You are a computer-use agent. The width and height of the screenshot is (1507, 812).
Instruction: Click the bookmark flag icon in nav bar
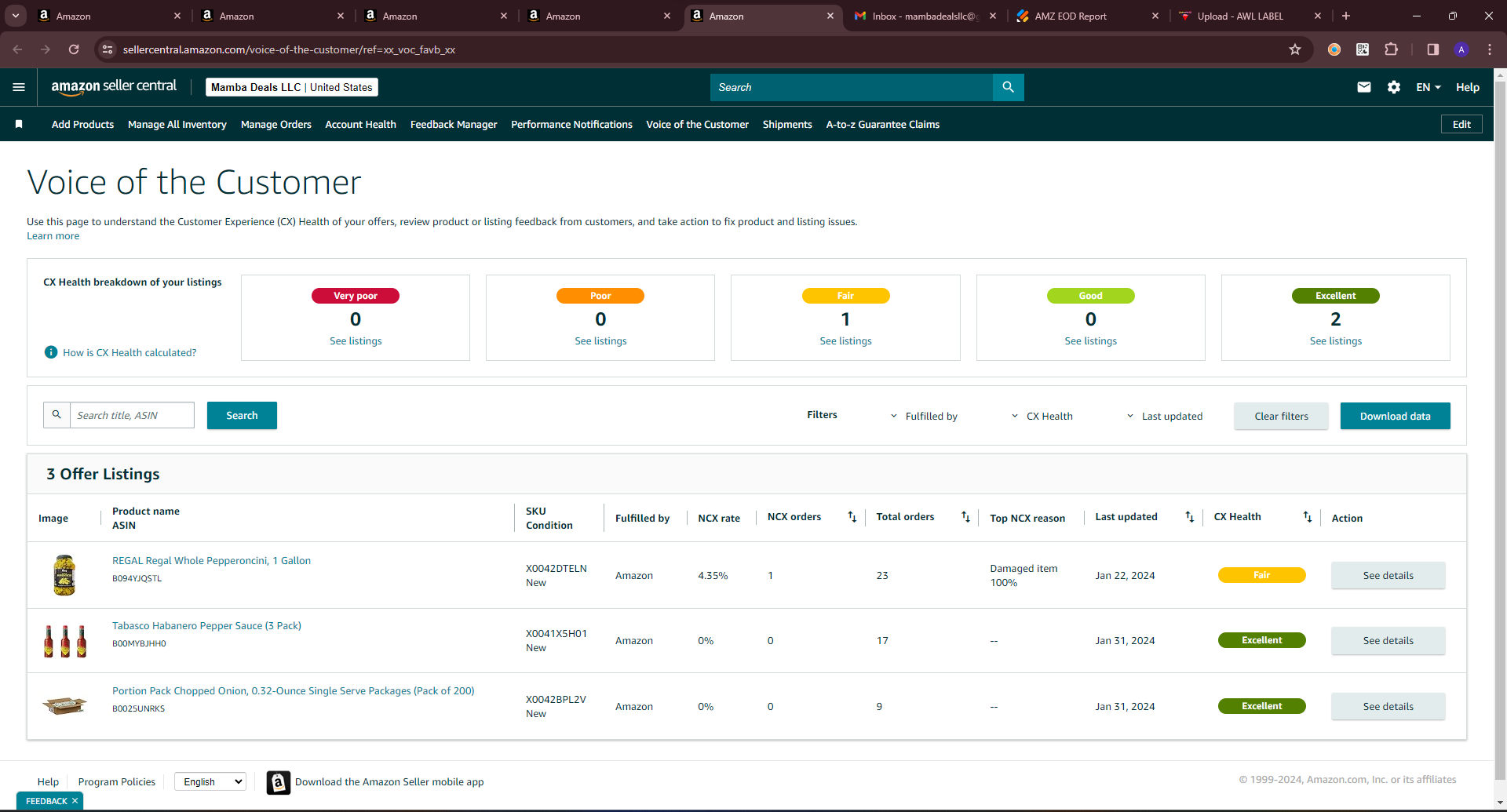(x=19, y=124)
